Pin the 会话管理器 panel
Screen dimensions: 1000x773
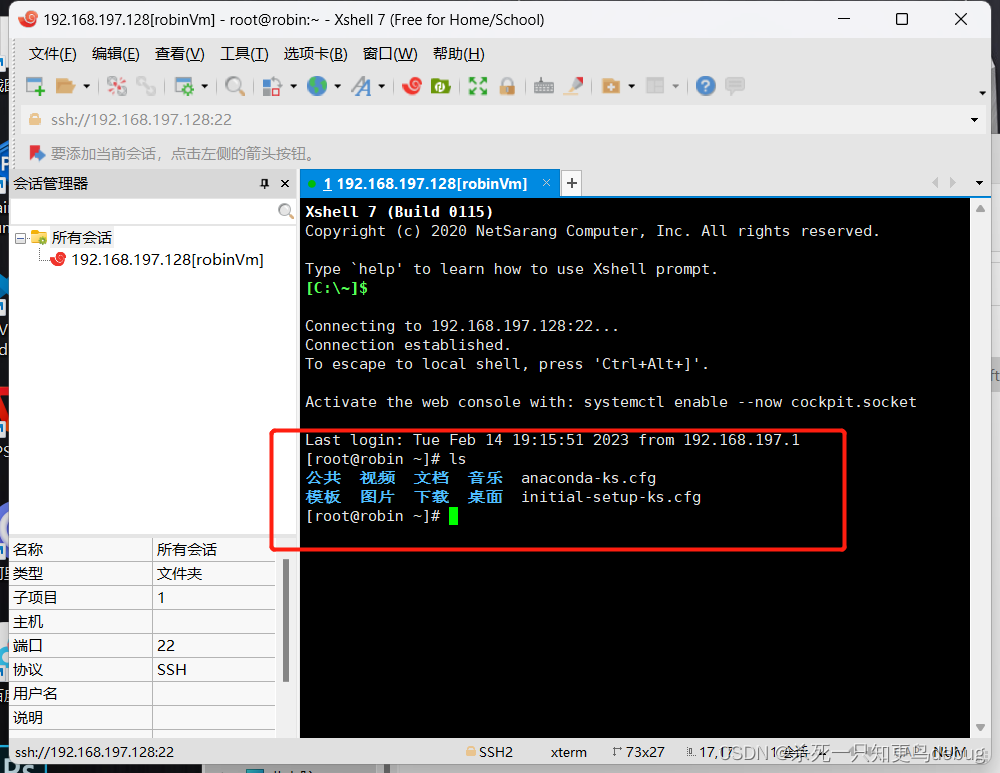click(265, 184)
